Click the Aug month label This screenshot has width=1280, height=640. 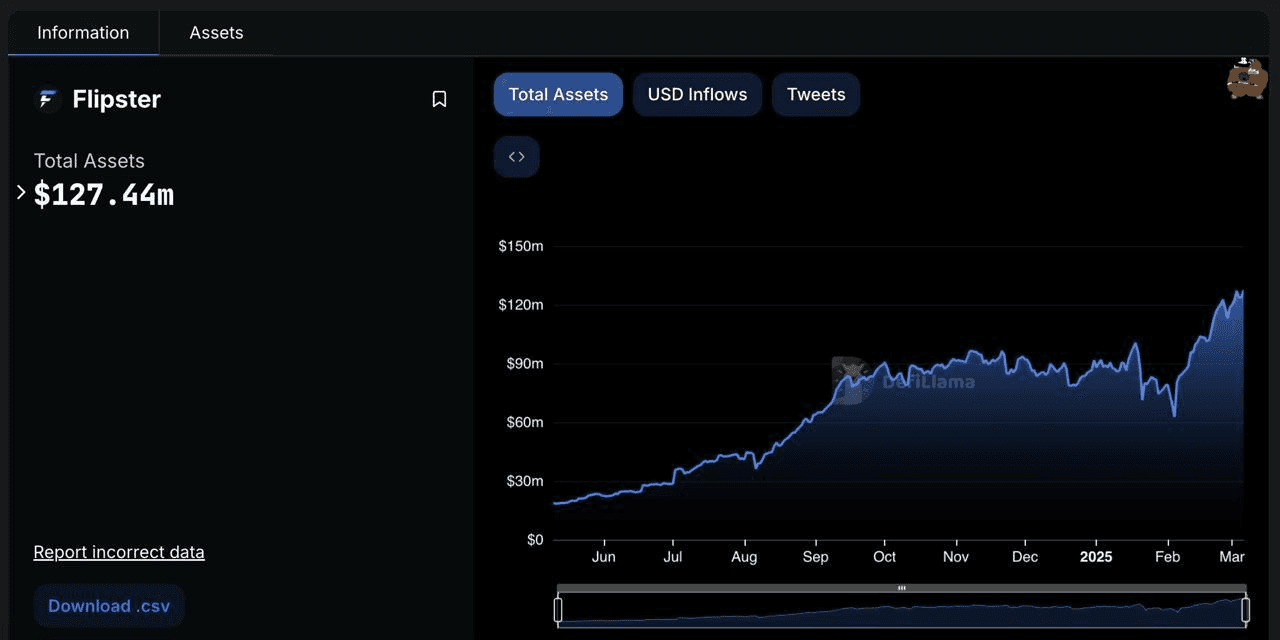(x=744, y=557)
